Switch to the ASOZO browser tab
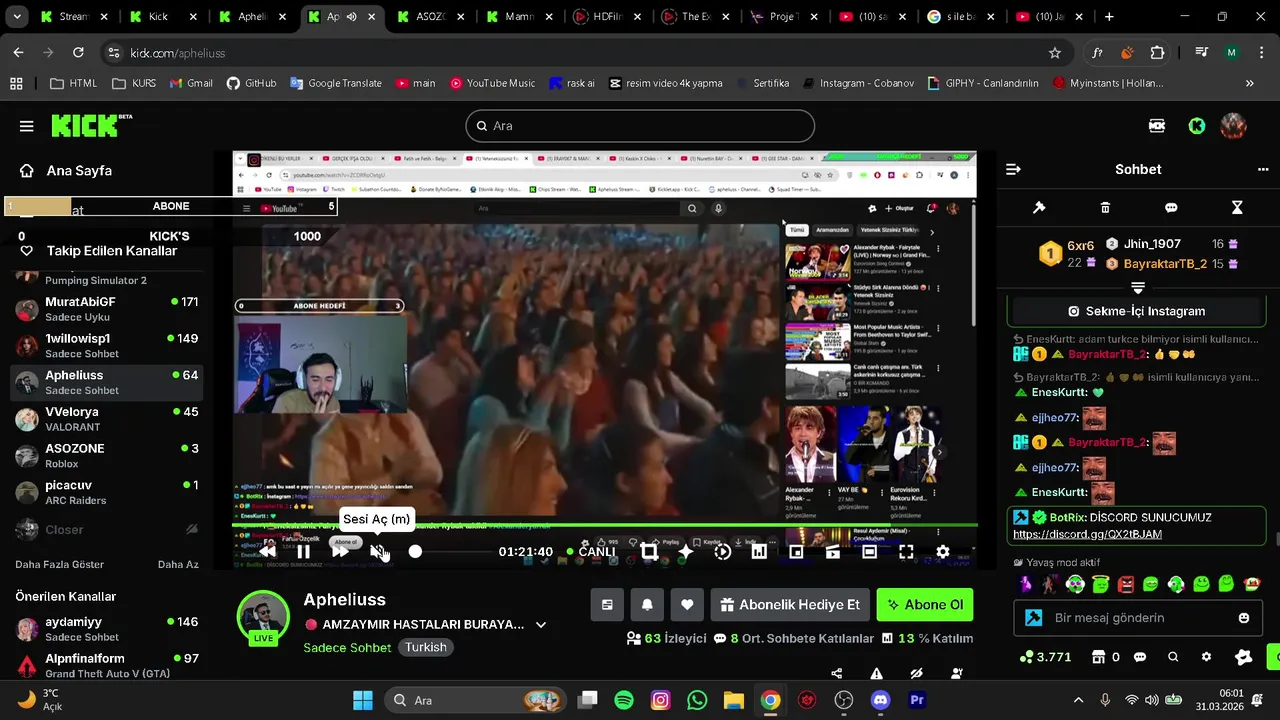Screen dimensions: 1280x720 coord(431,17)
